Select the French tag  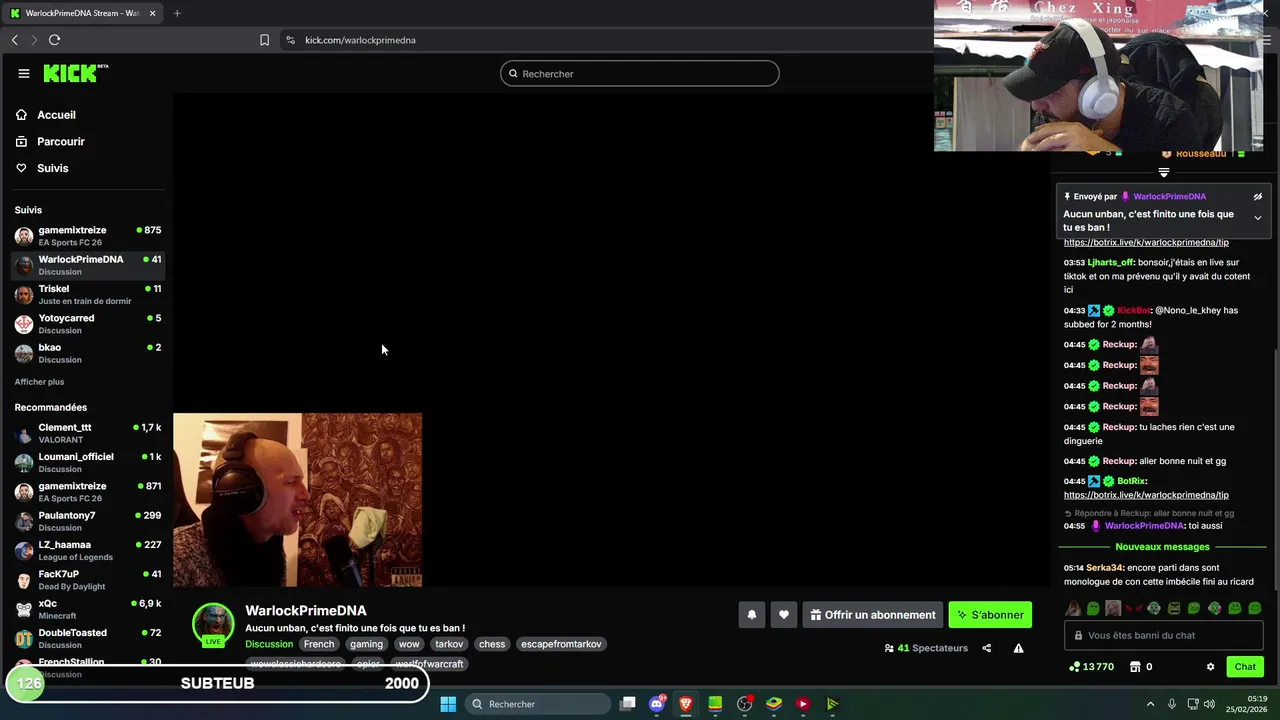click(319, 644)
